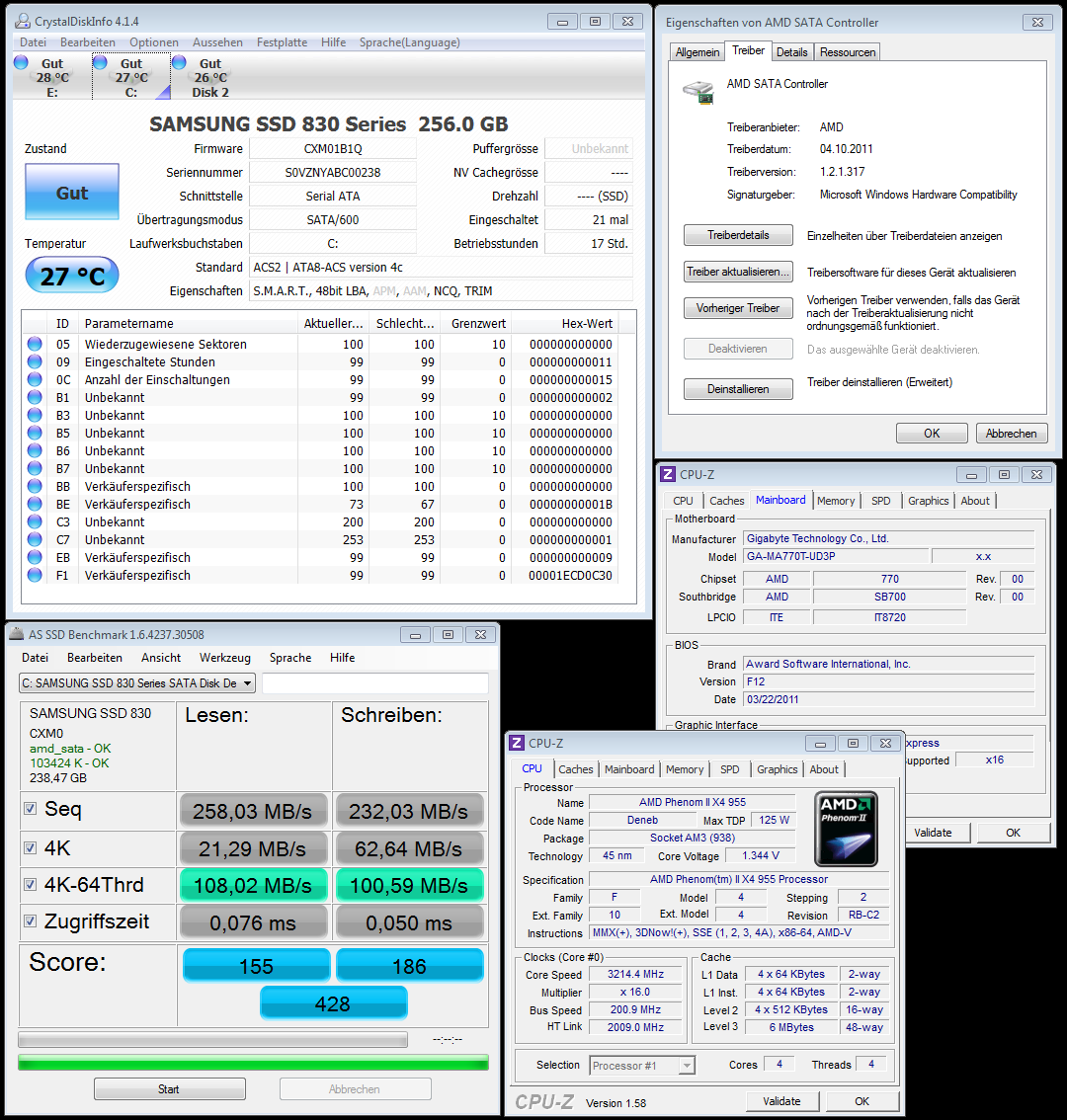Click the blue Gut health status badge
The image size is (1067, 1120).
coord(72,192)
